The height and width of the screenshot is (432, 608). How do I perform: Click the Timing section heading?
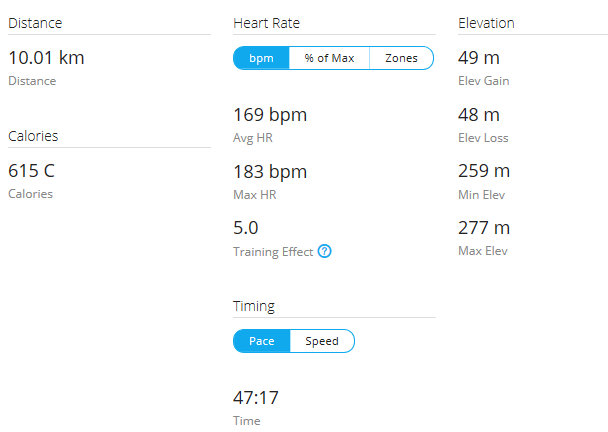(x=254, y=306)
